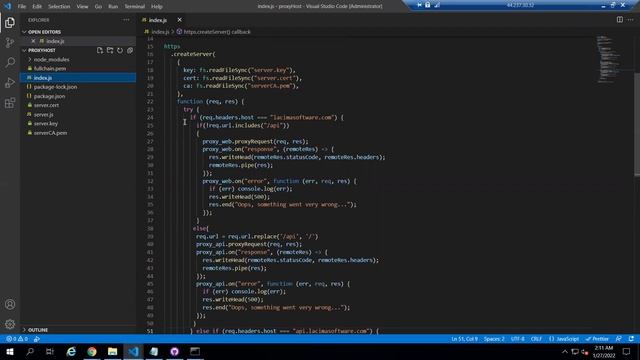640x360 pixels.
Task: Click errors and warnings status indicator
Action: tap(17, 339)
